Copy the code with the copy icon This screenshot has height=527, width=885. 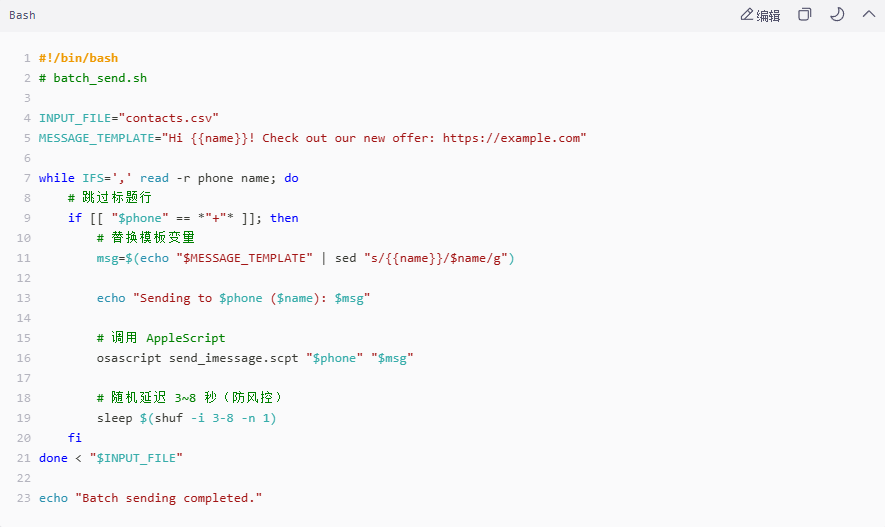pyautogui.click(x=804, y=15)
